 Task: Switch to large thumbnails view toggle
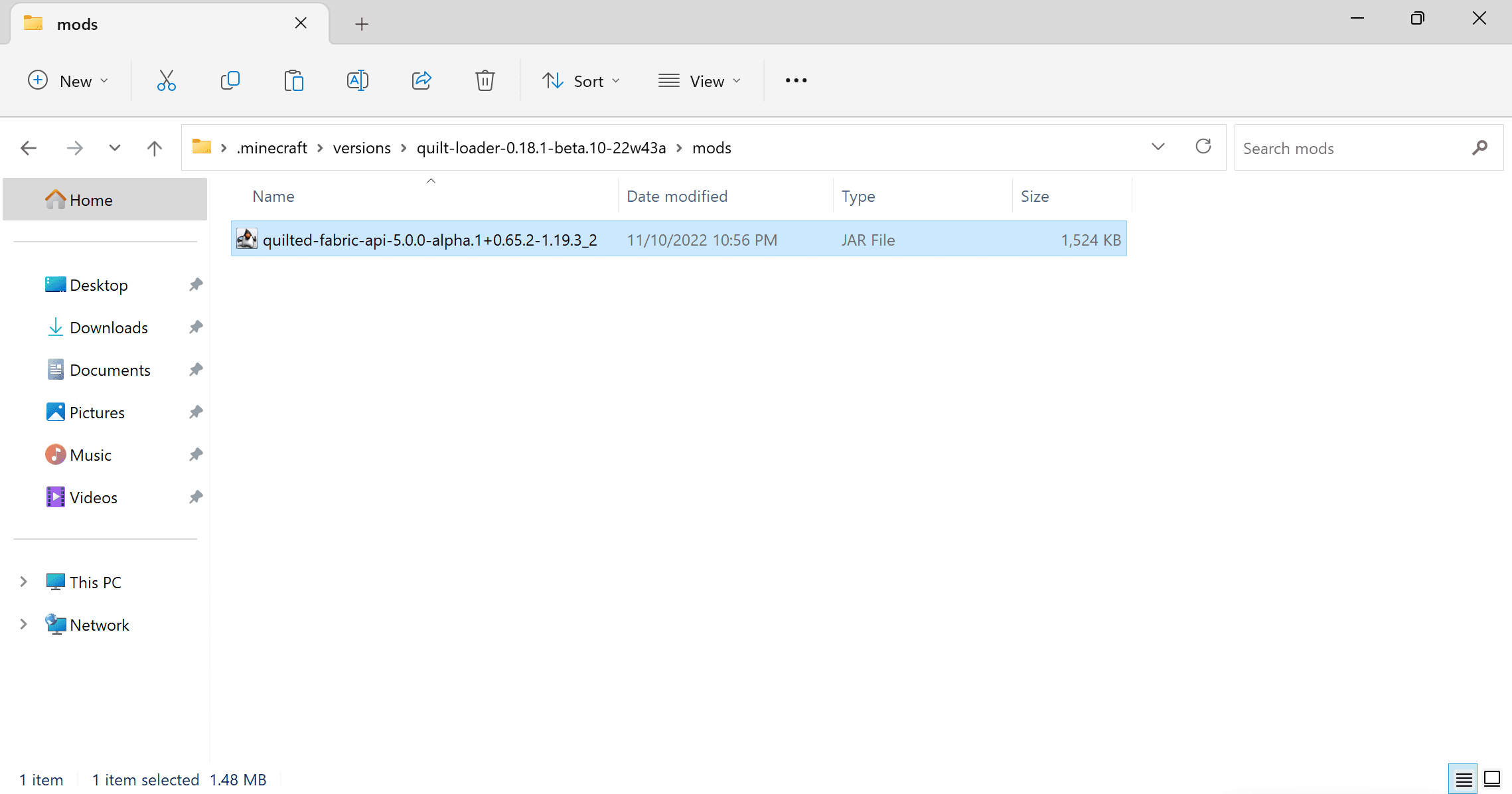coord(1492,779)
